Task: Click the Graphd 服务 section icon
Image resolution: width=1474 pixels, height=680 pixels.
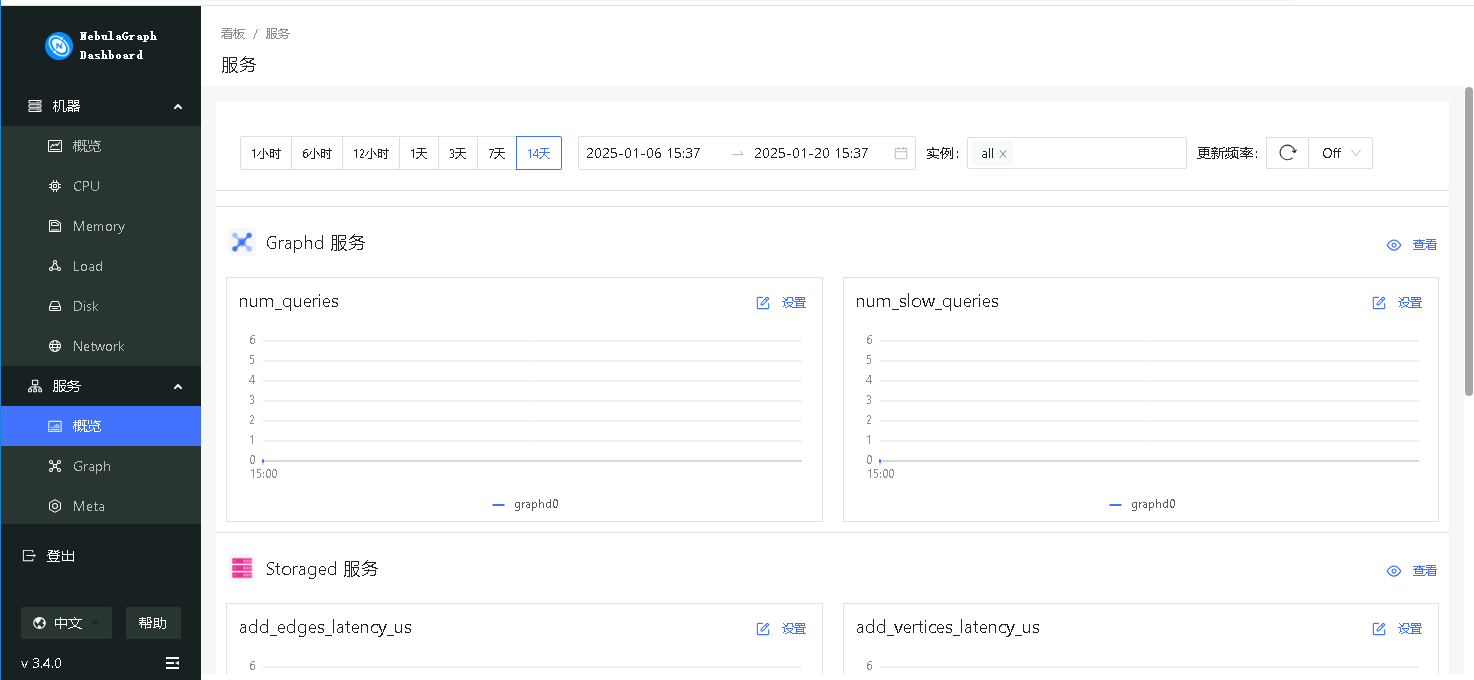Action: [242, 242]
